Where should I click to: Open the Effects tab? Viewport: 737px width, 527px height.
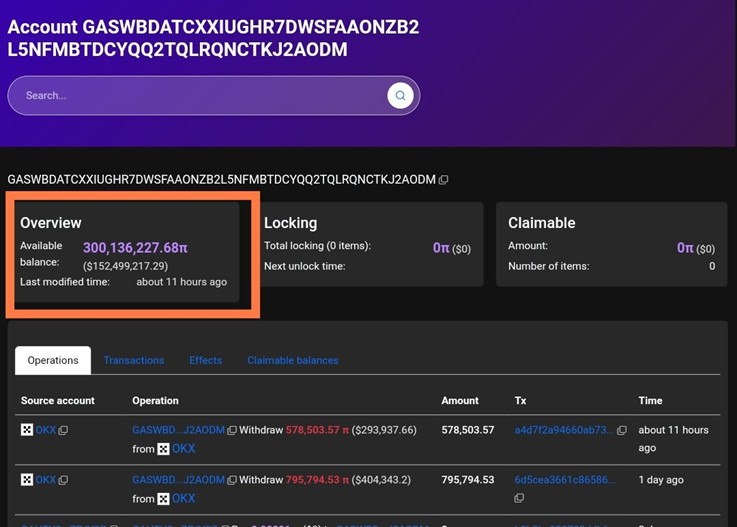point(205,360)
